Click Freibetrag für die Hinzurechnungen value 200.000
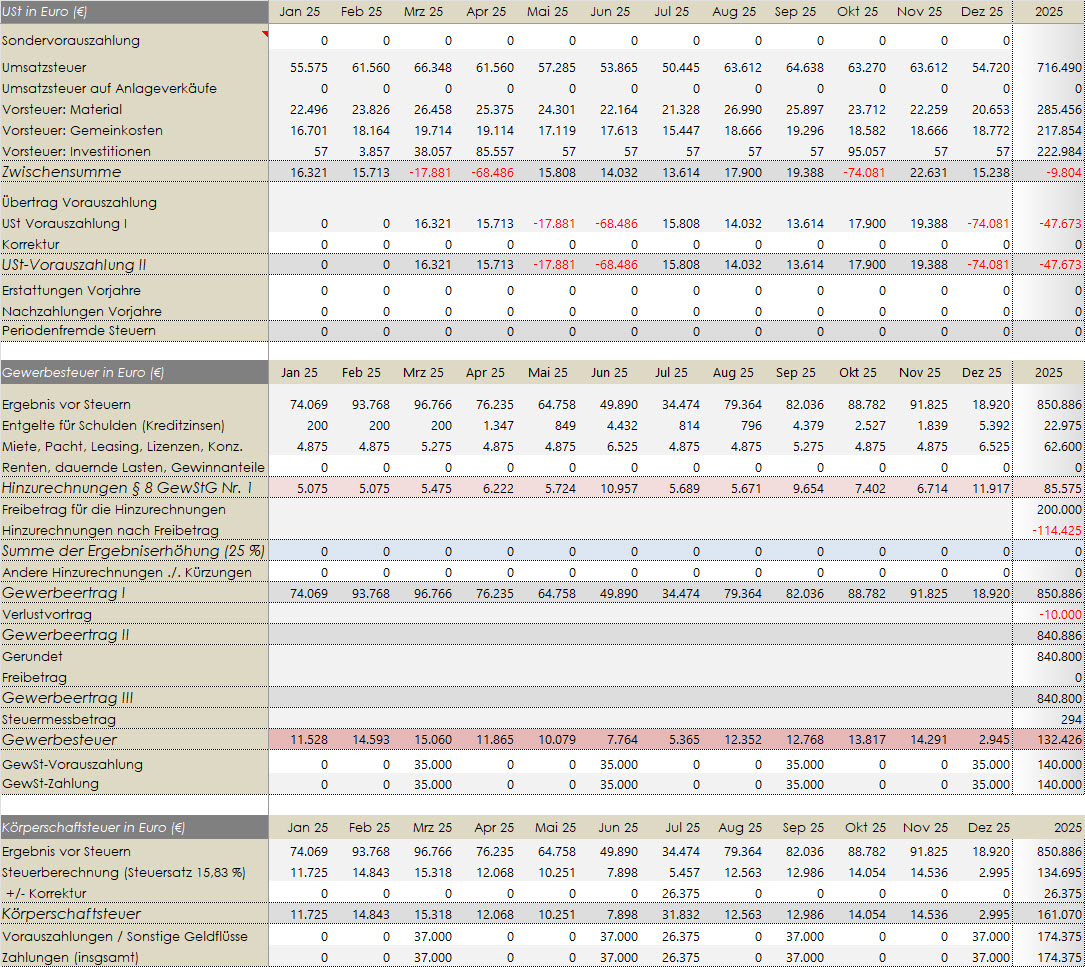The image size is (1085, 967). [1059, 509]
